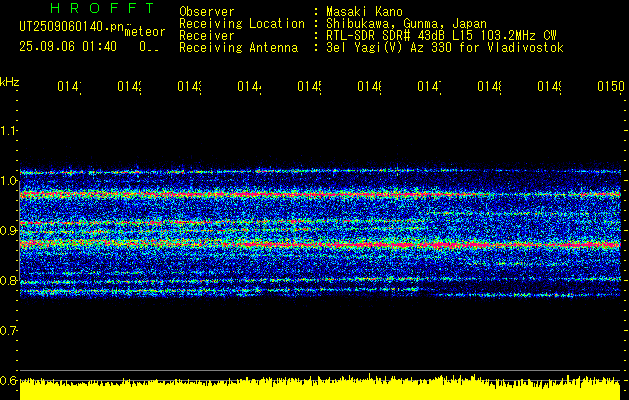Screen dimensions: 629x400
Task: Click the 0.8 frequency axis label
Action: tap(8, 280)
